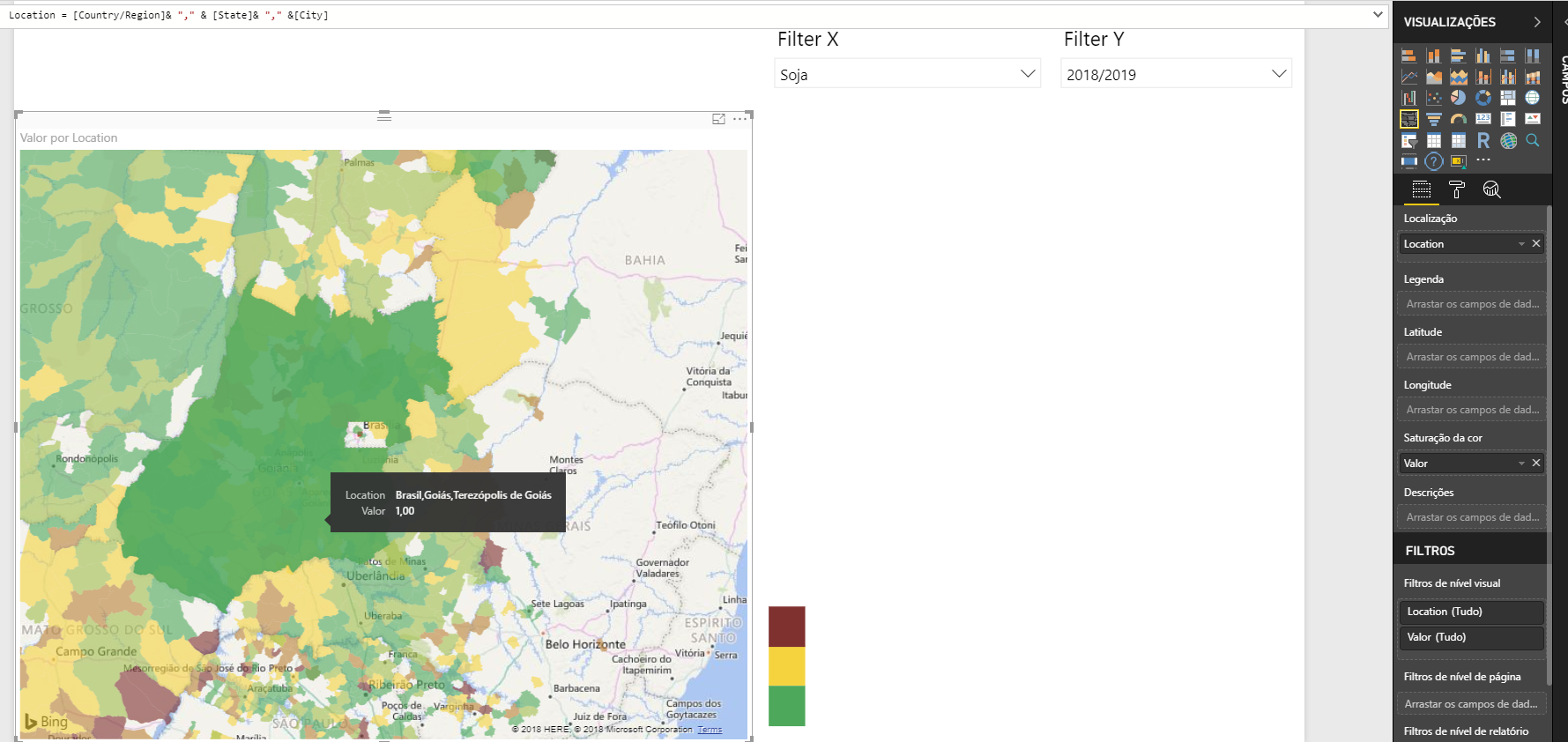
Task: Click the Longitude field drop well
Action: coord(1471,410)
